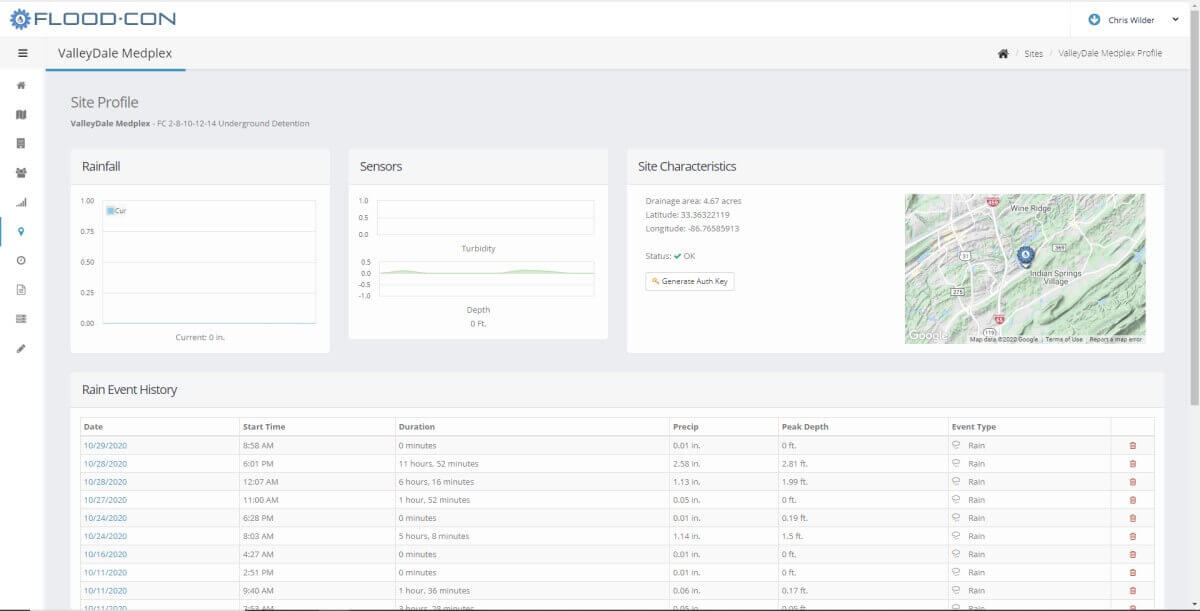Click the signal bars icon in sidebar
This screenshot has height=611, width=1200.
[x=21, y=202]
